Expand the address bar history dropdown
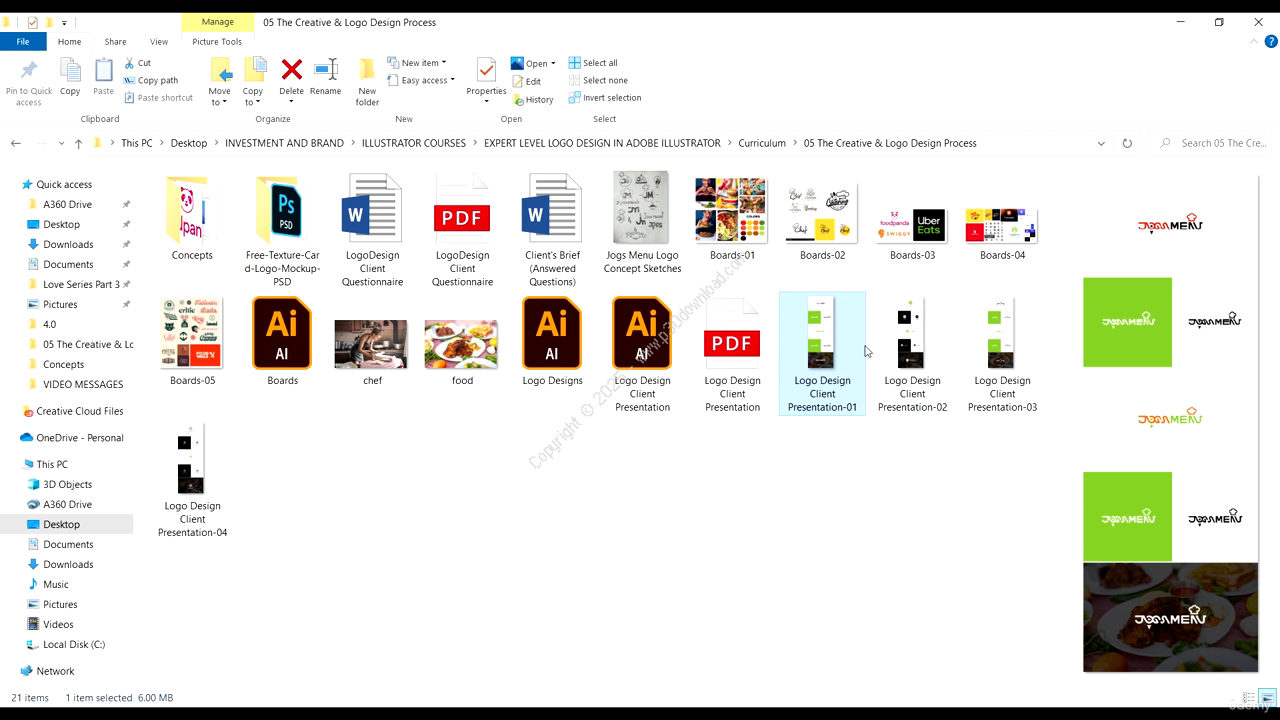 1101,143
